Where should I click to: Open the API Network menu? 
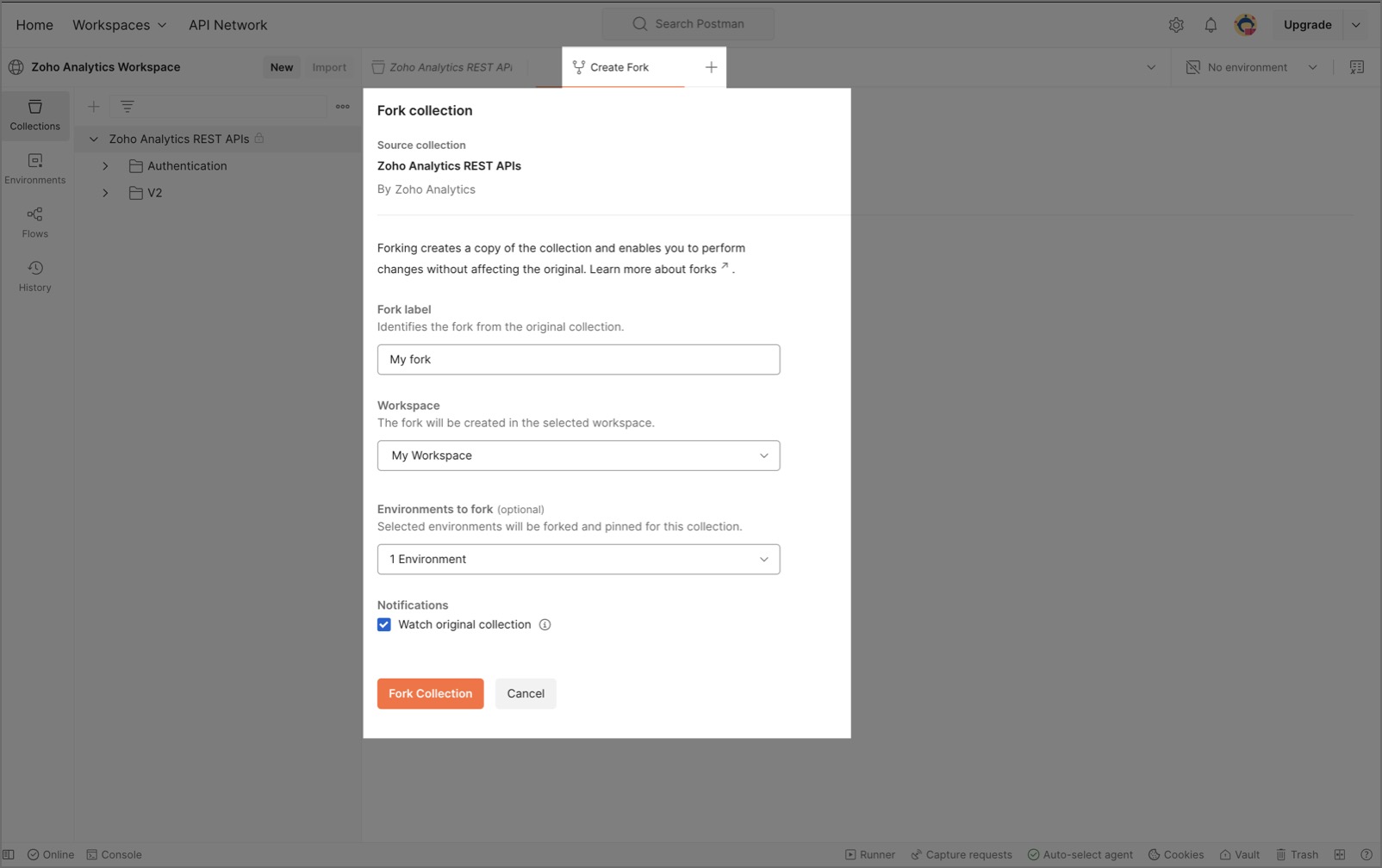click(x=227, y=25)
